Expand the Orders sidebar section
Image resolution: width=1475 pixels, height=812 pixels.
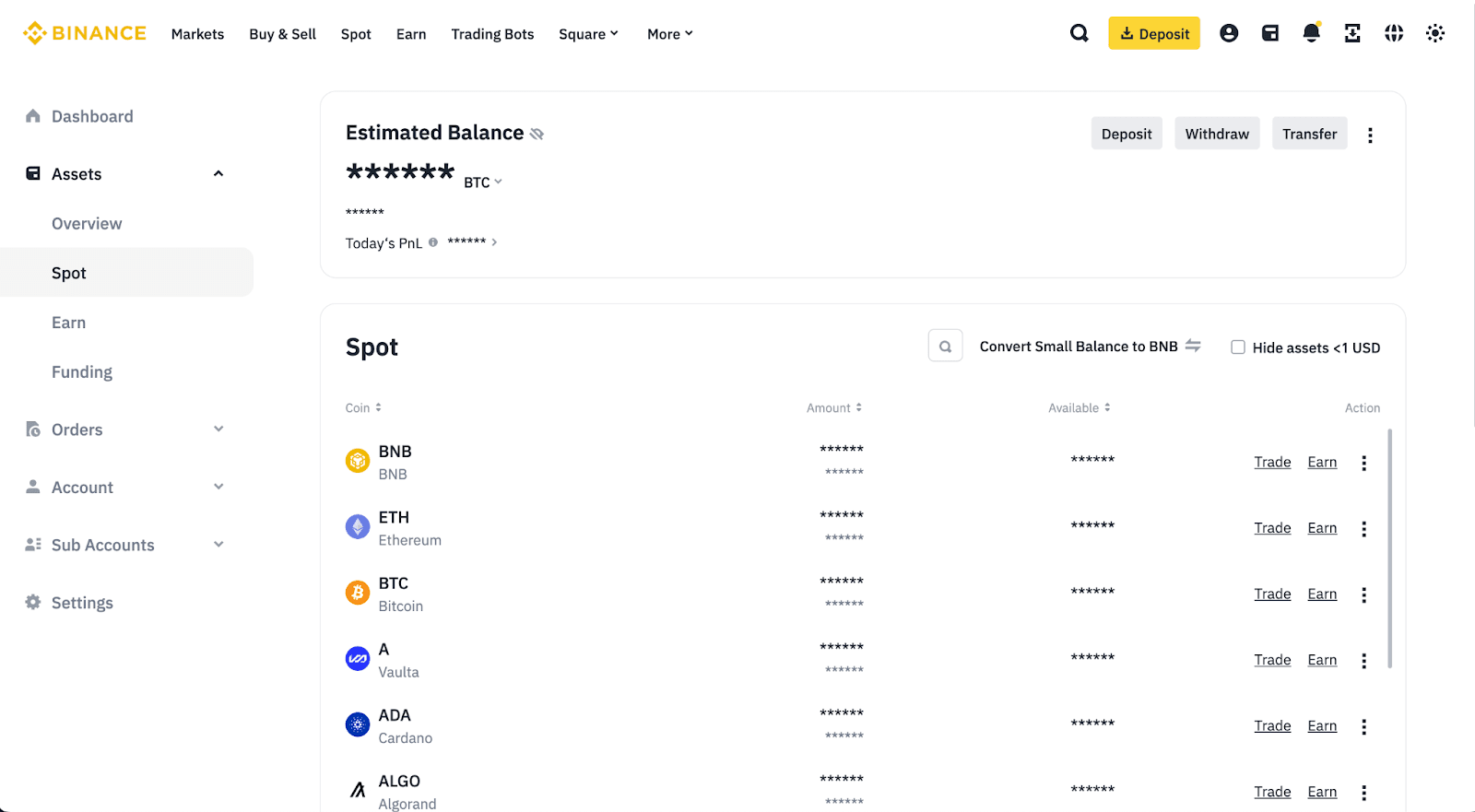(x=218, y=429)
